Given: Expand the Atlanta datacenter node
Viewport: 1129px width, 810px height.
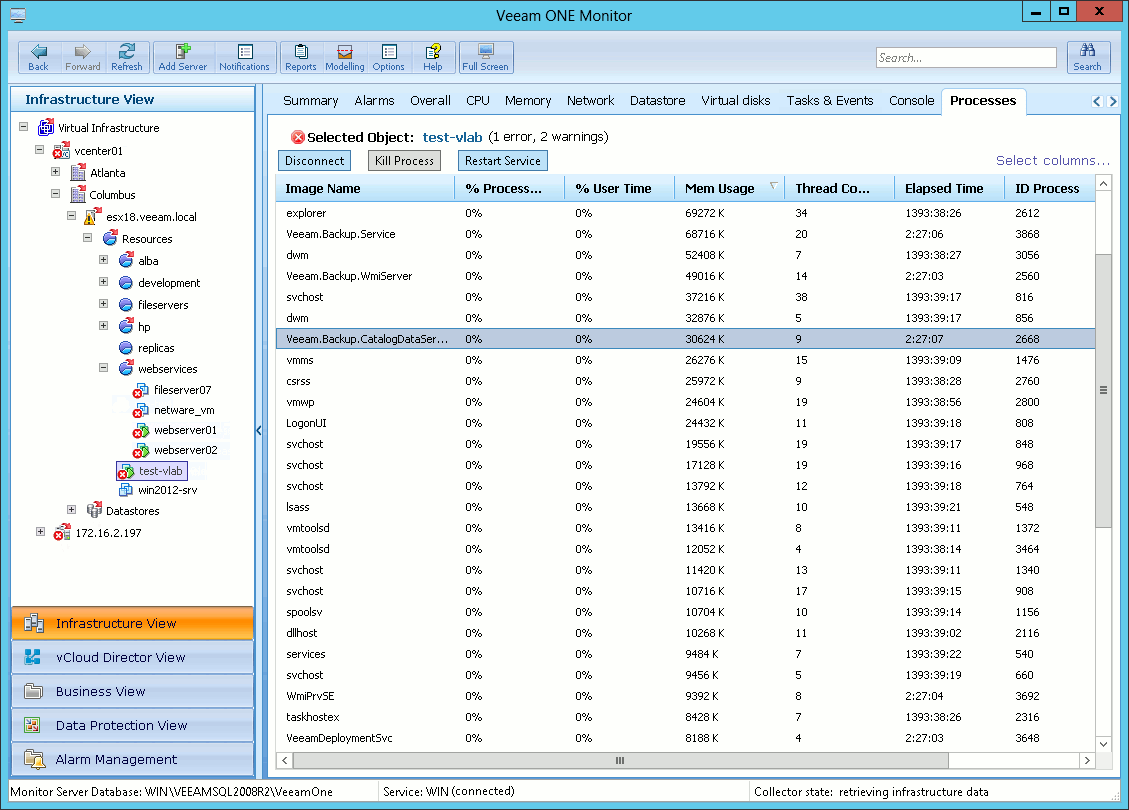Looking at the screenshot, I should (55, 171).
